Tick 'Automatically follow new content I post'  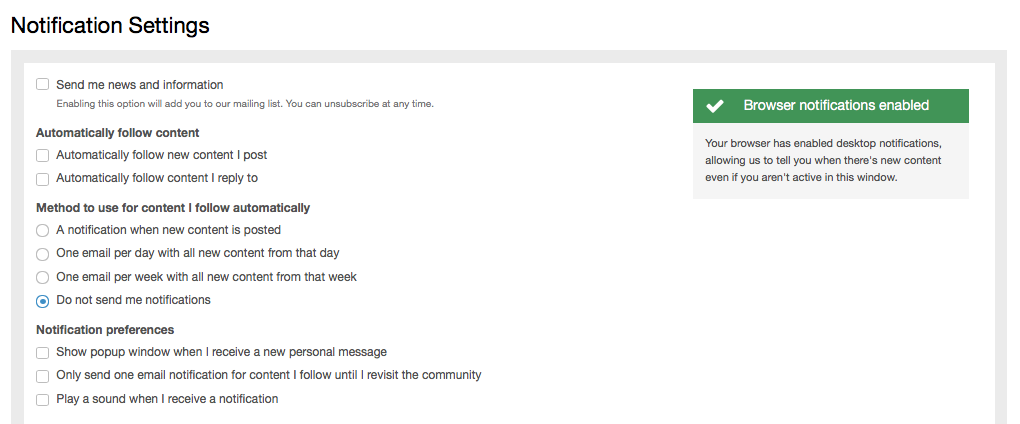coord(43,156)
